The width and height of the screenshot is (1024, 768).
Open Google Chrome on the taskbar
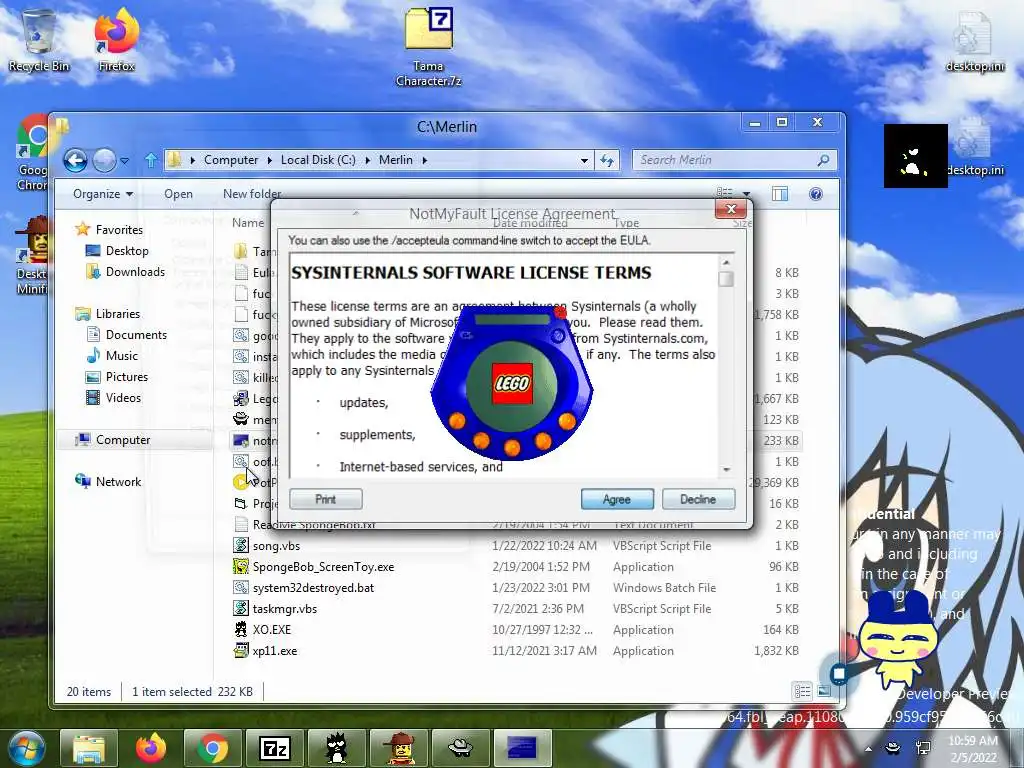(x=212, y=748)
